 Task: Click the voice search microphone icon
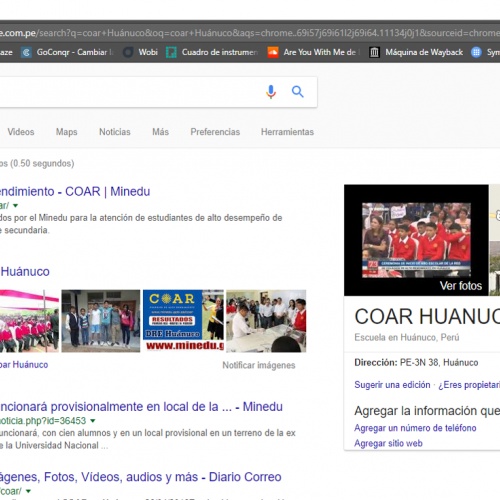pos(271,92)
